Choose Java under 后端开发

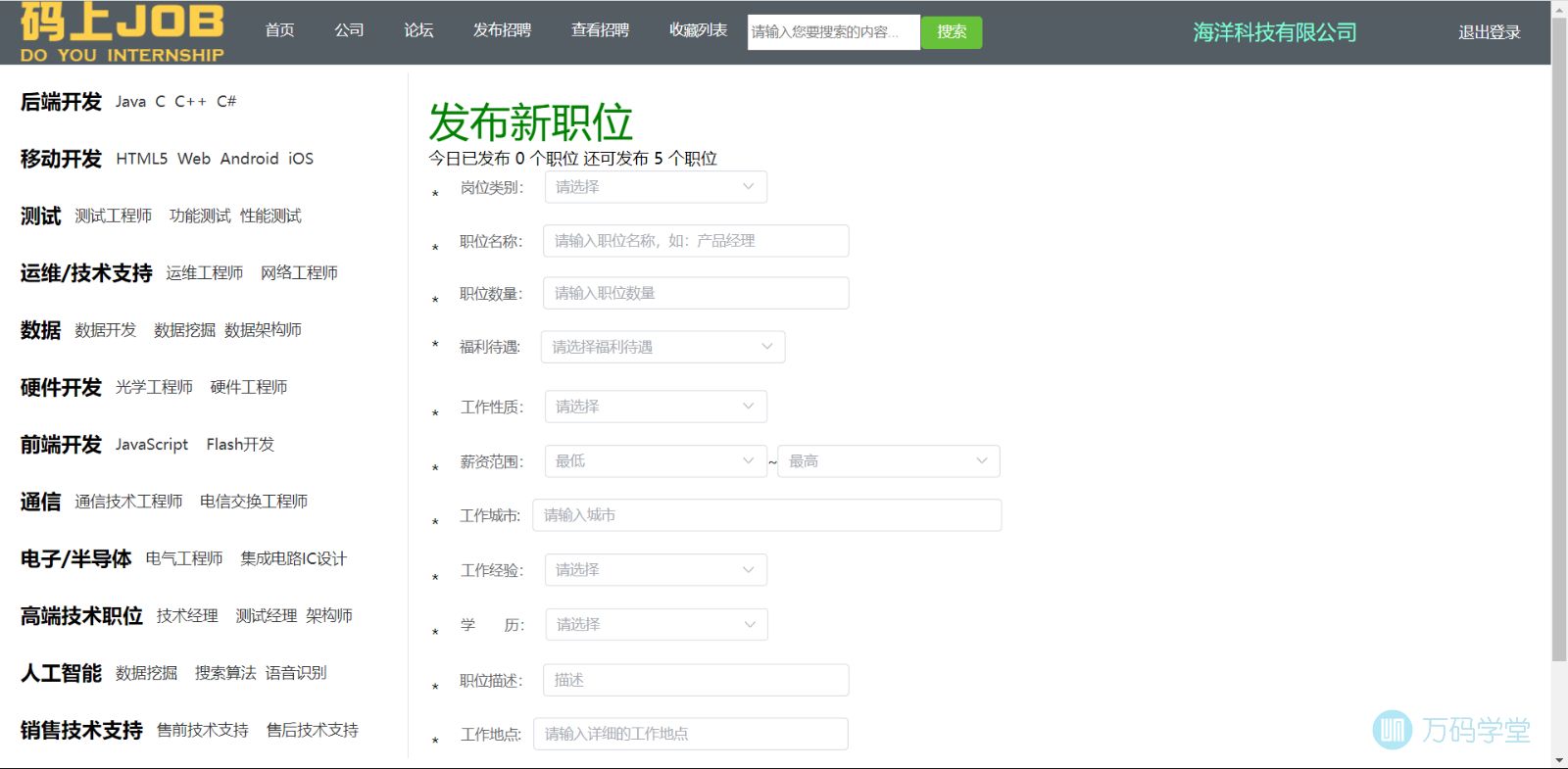point(130,102)
